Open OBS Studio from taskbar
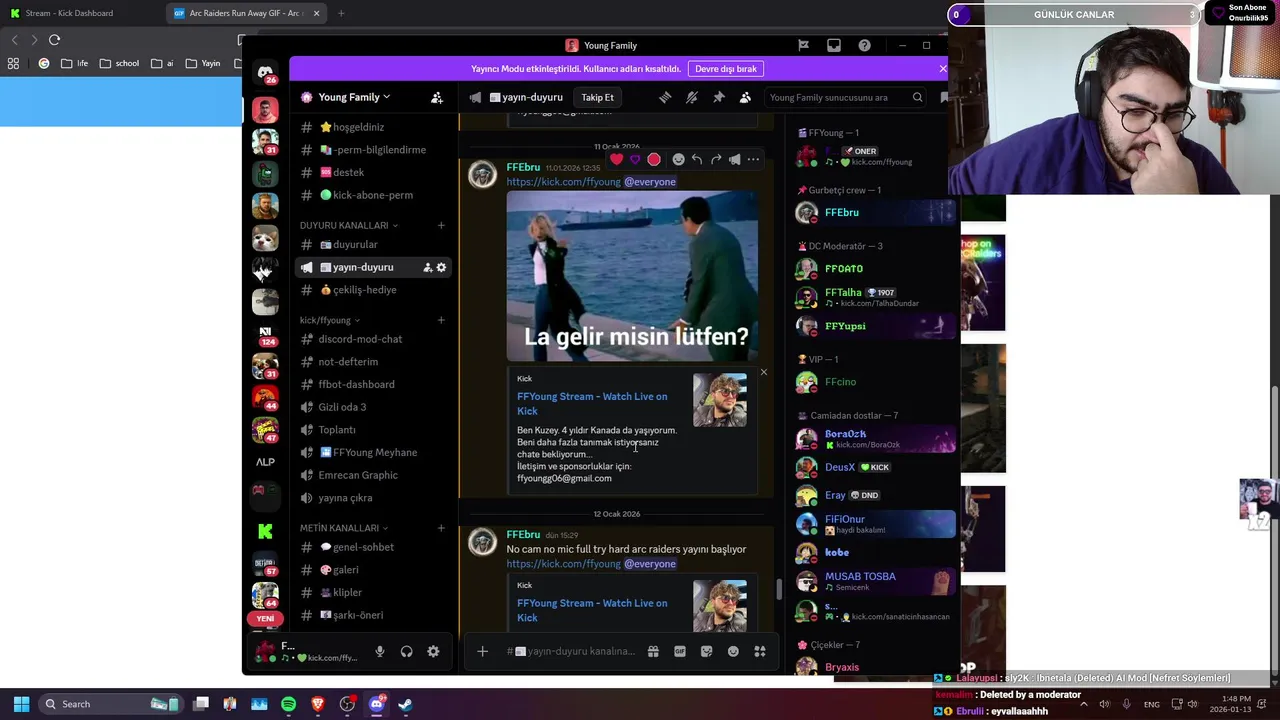Viewport: 1280px width, 720px height. click(x=347, y=704)
